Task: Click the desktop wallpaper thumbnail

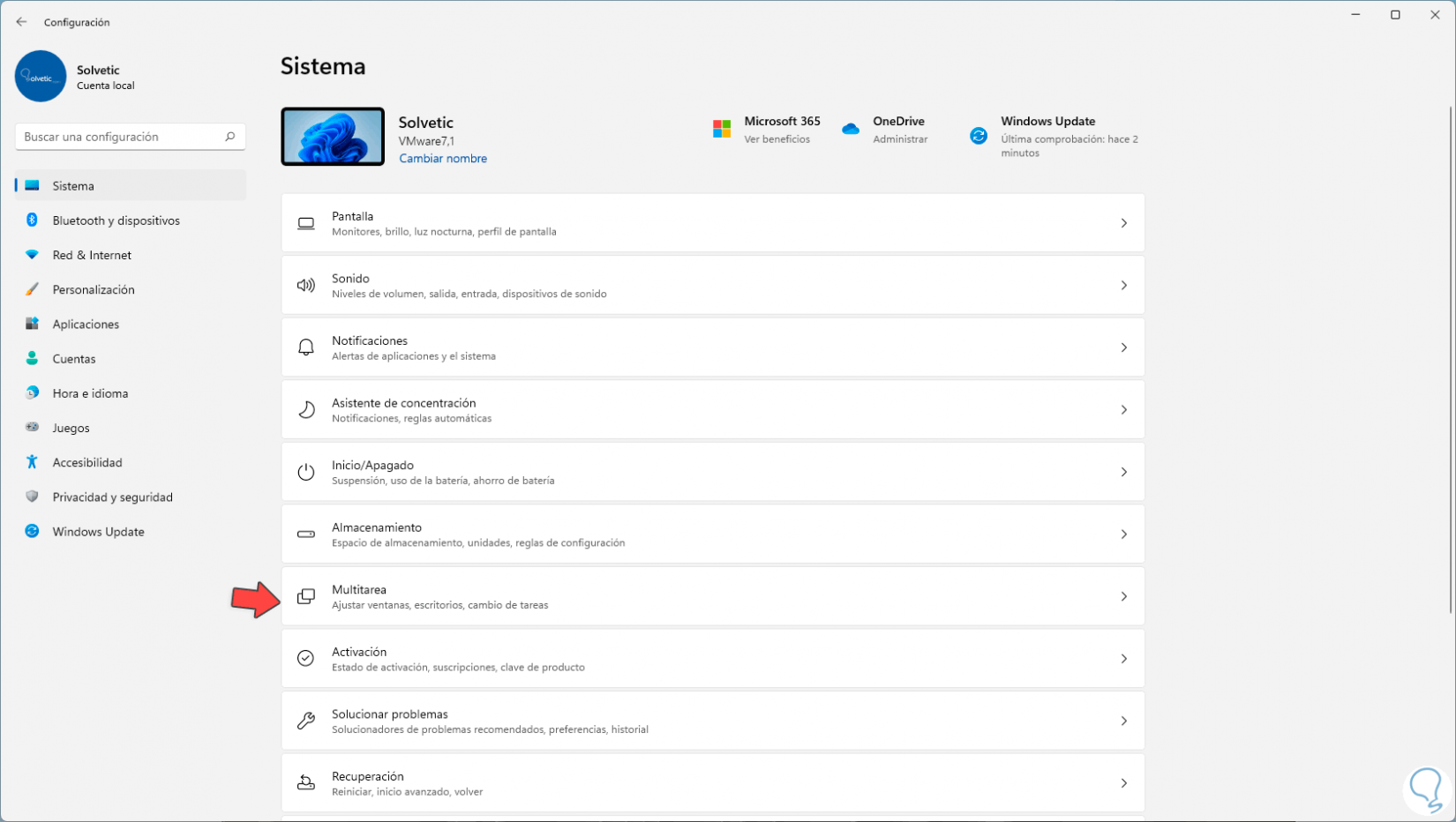Action: [333, 137]
